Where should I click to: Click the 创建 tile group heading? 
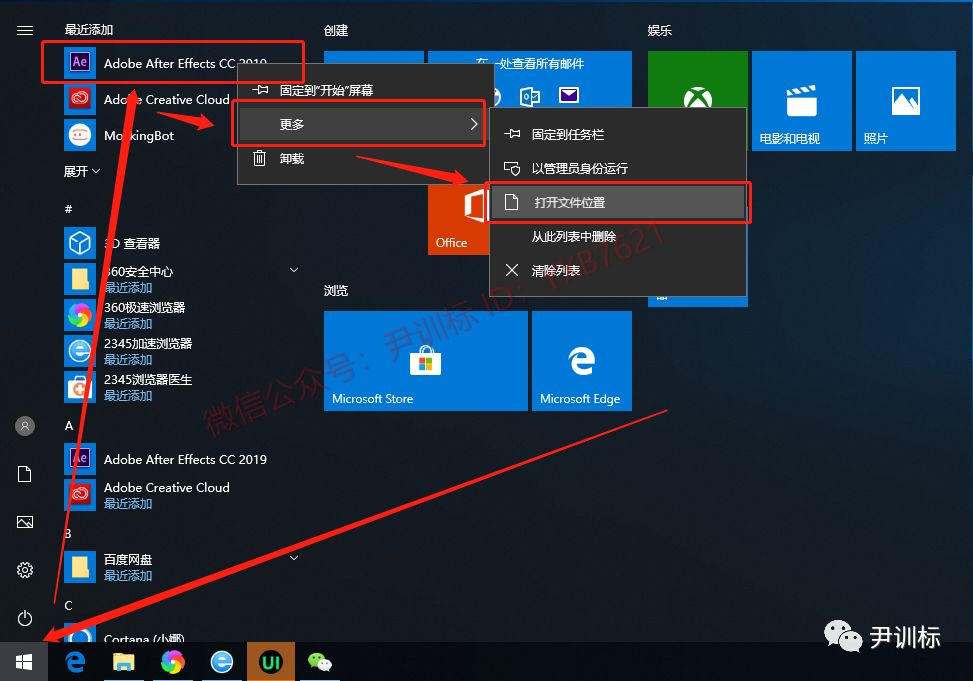pyautogui.click(x=336, y=30)
